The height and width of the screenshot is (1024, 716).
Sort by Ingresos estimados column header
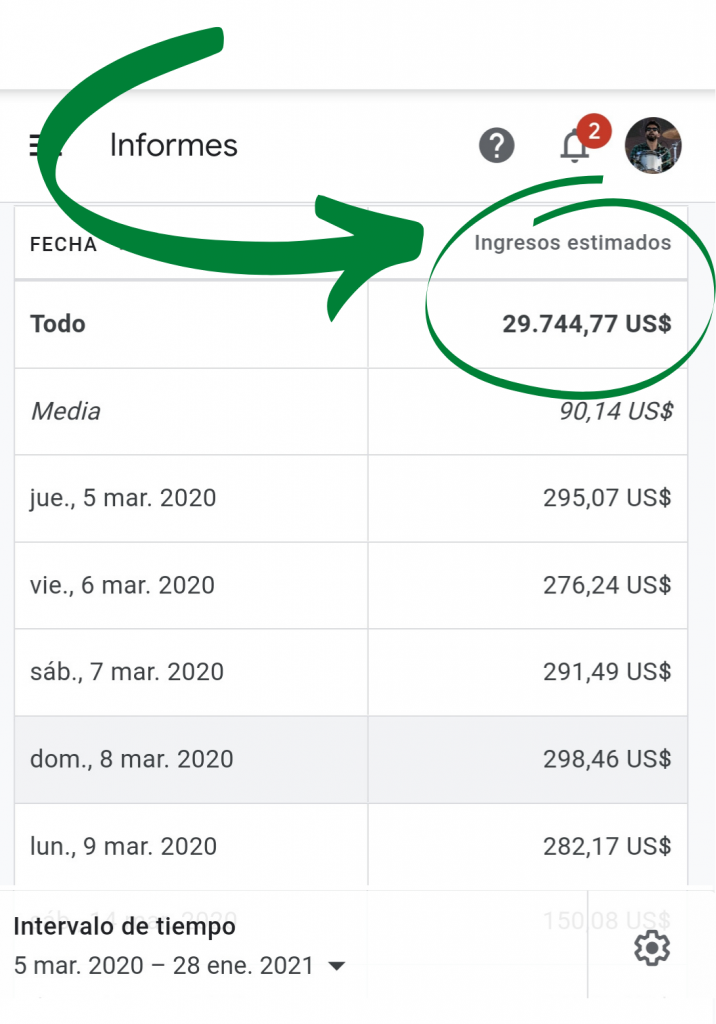572,242
